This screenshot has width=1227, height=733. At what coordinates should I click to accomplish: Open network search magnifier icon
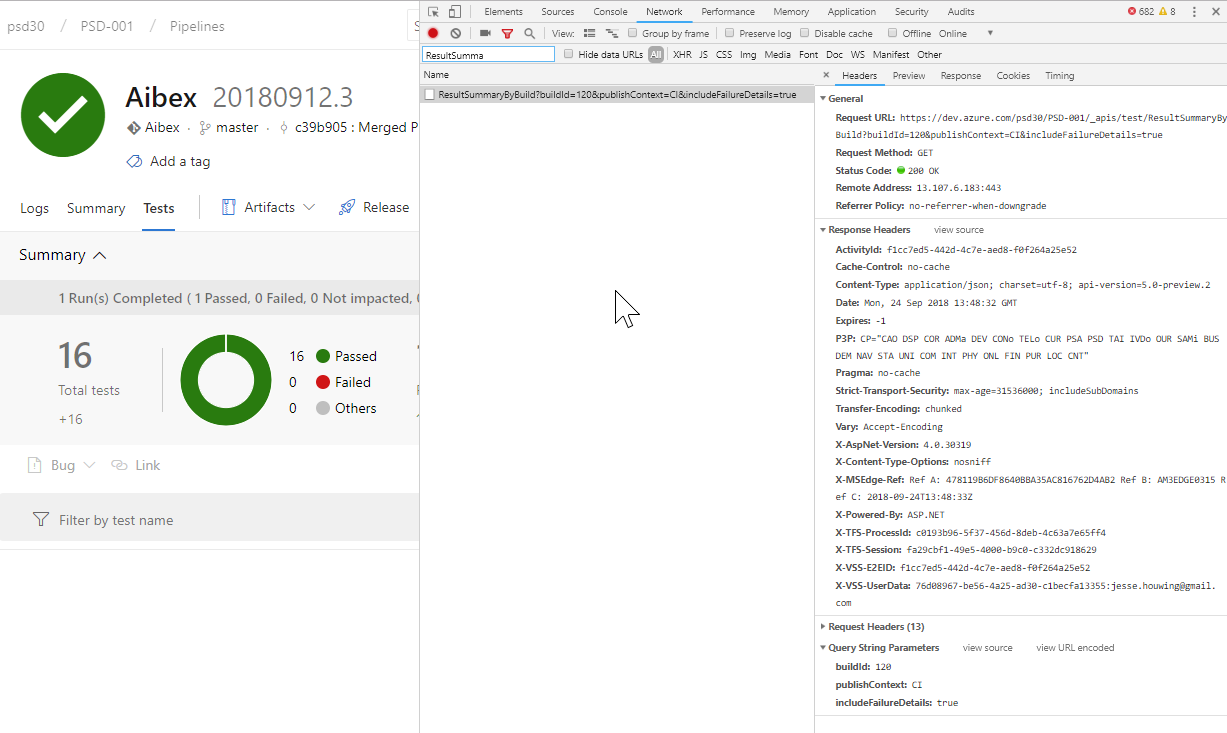pyautogui.click(x=530, y=33)
